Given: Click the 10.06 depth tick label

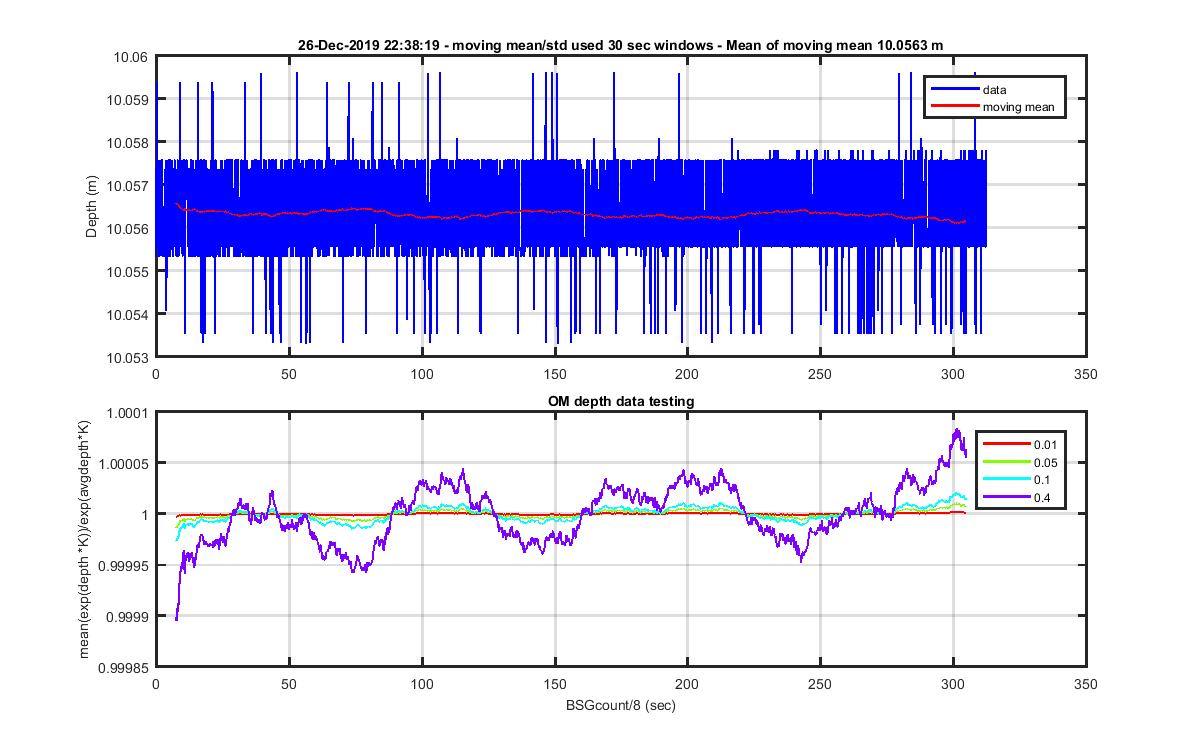Looking at the screenshot, I should (x=129, y=57).
